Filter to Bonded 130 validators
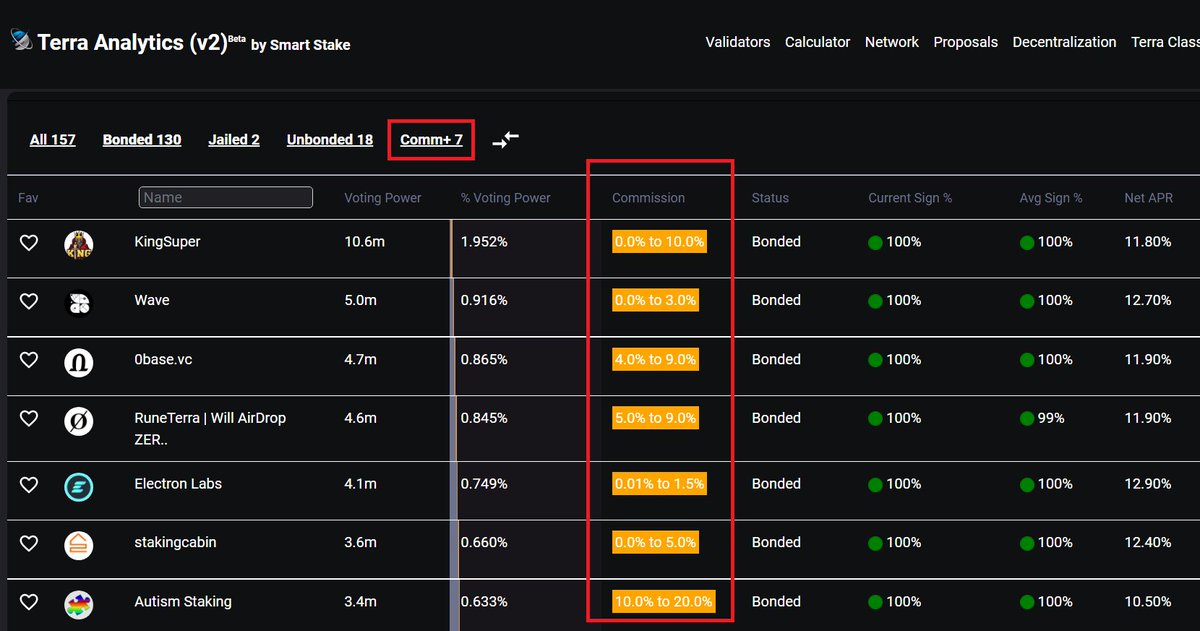The width and height of the screenshot is (1200, 631). pyautogui.click(x=142, y=140)
